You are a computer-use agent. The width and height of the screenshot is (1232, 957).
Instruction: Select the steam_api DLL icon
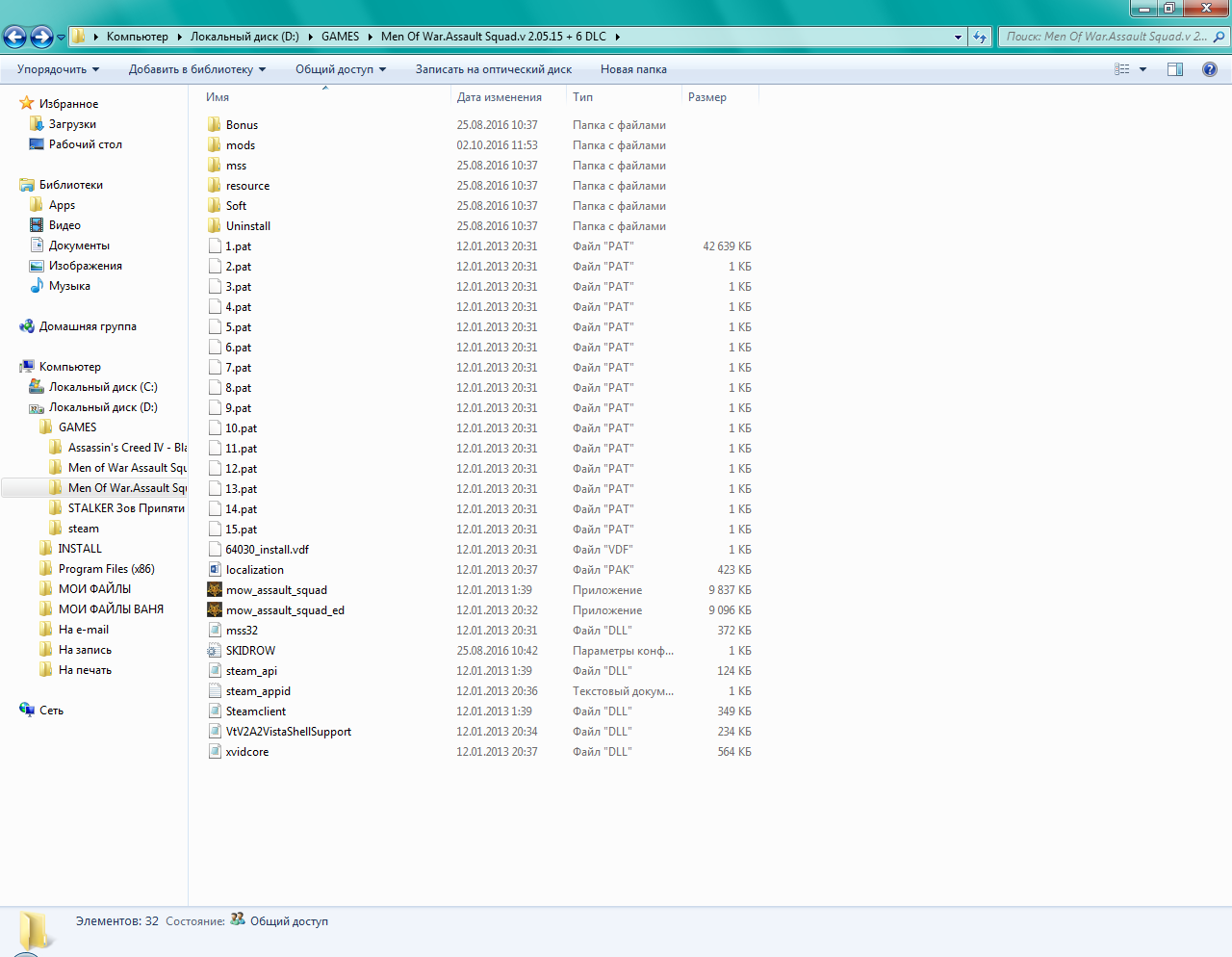pyautogui.click(x=215, y=671)
